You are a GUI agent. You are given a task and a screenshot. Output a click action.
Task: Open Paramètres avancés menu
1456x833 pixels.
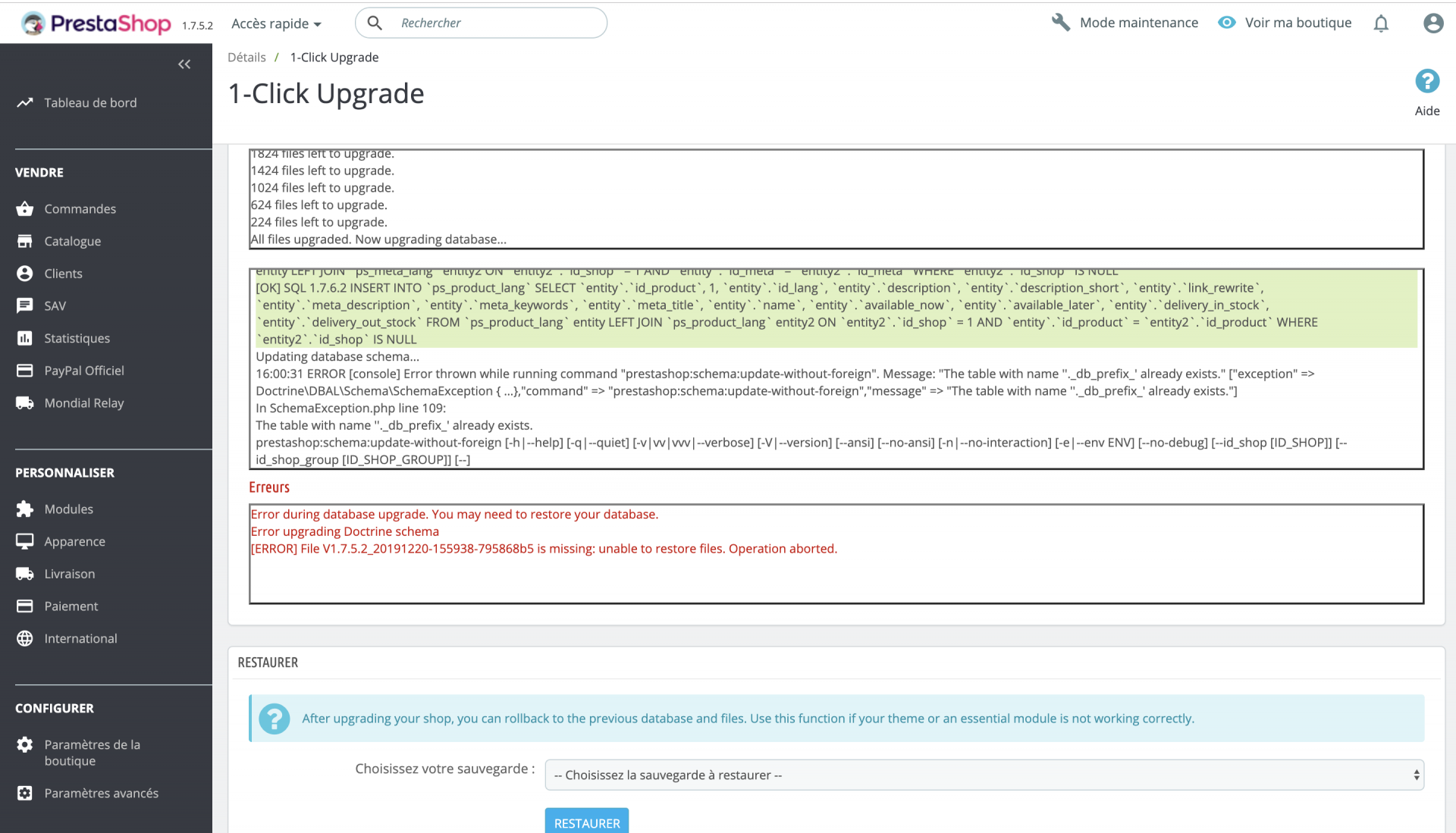101,793
